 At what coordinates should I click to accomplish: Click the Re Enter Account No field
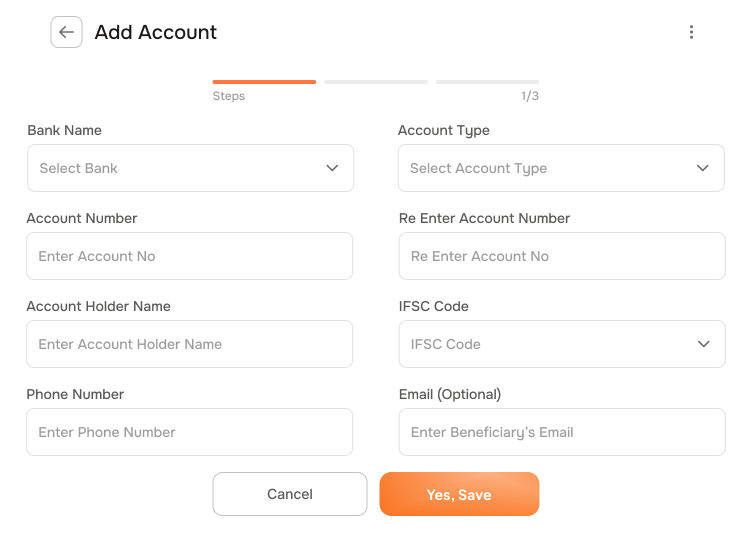point(561,256)
